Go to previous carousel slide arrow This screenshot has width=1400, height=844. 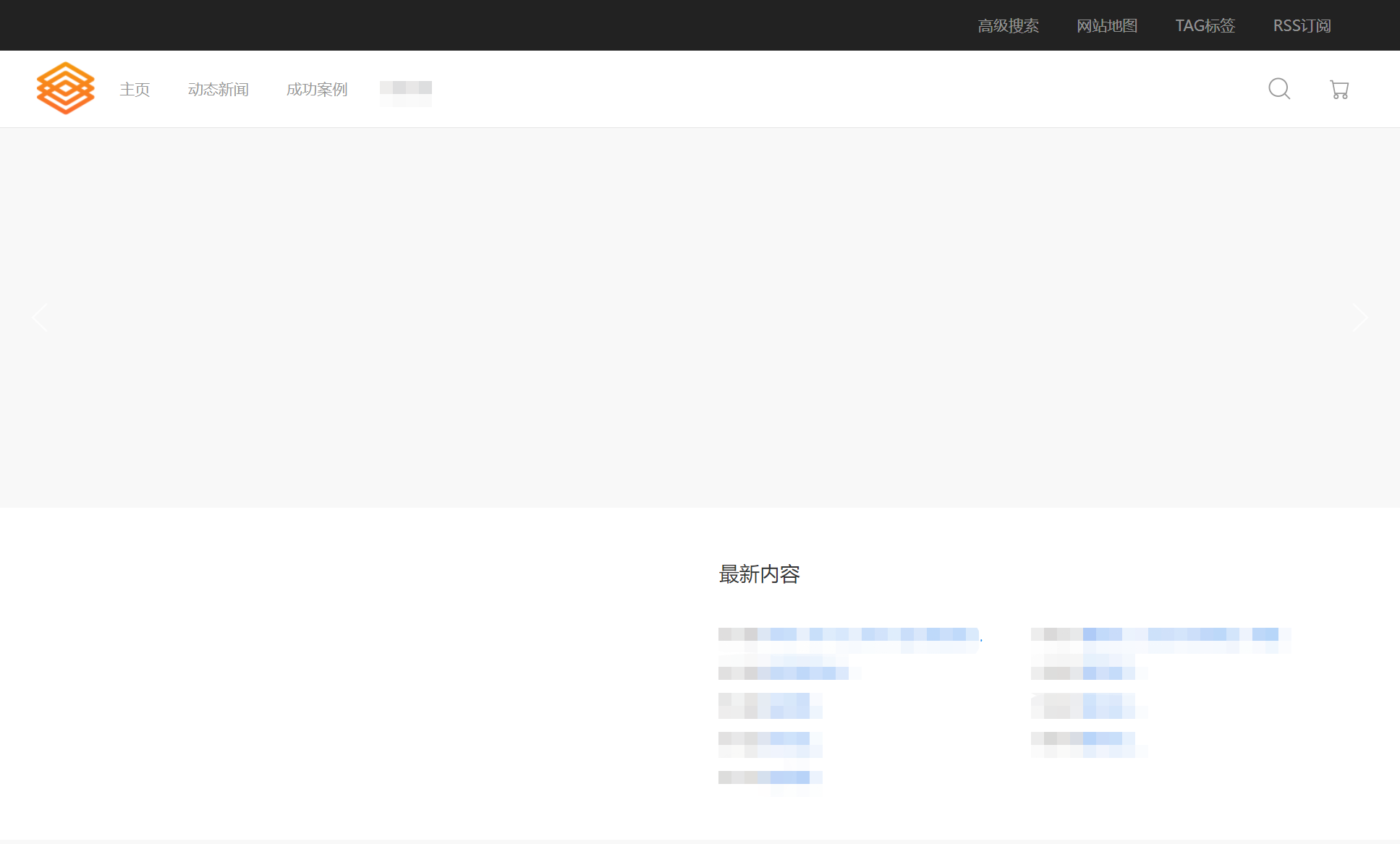[40, 317]
